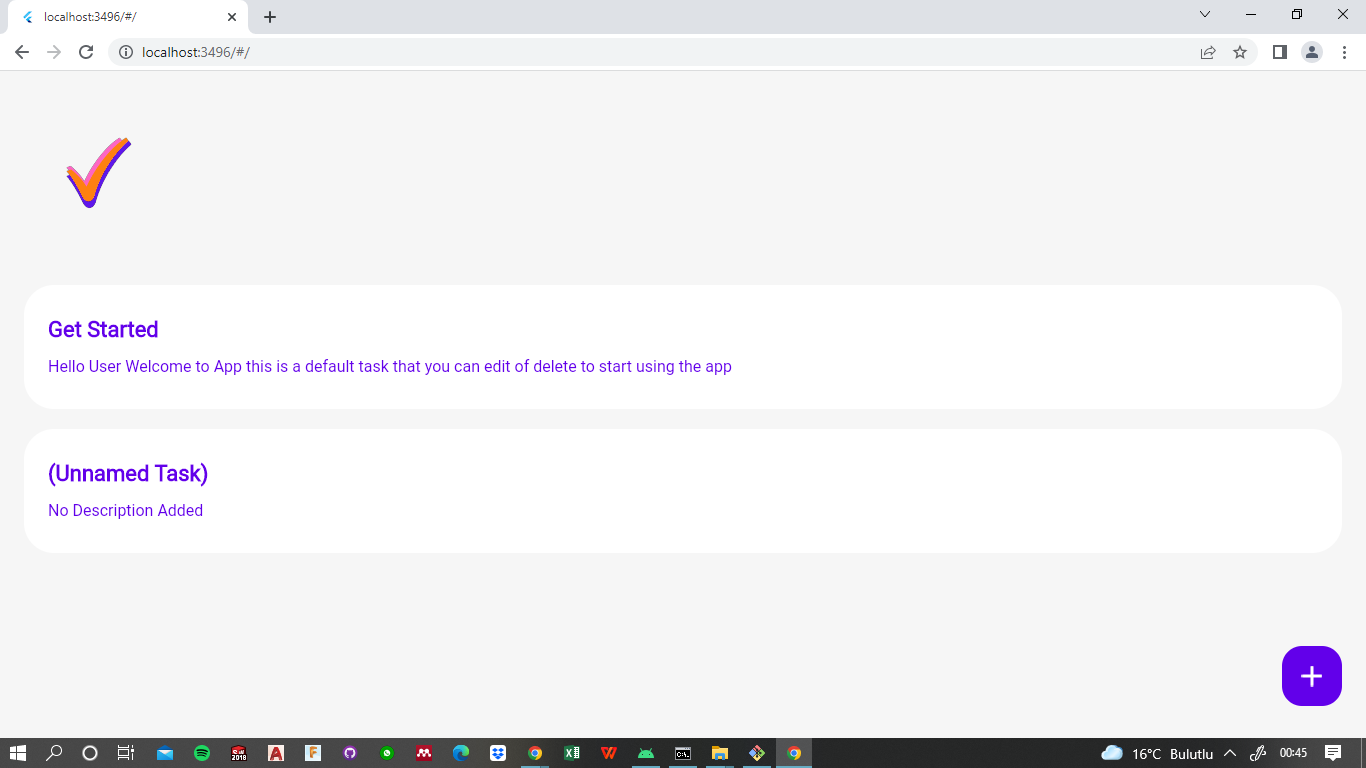Open a new browser tab
Screen dimensions: 1366x768
(270, 17)
